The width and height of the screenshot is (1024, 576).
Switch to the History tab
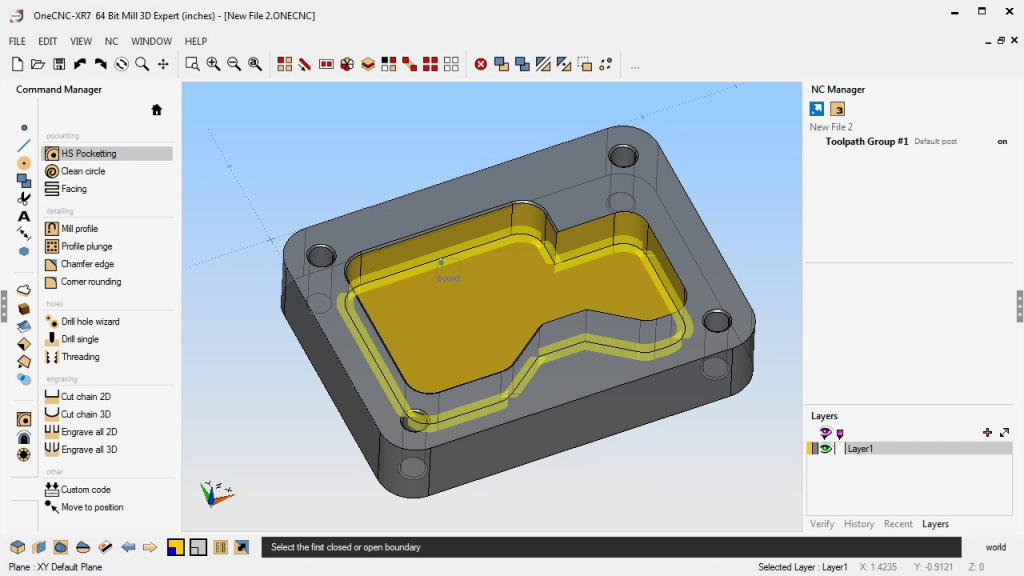[x=858, y=524]
